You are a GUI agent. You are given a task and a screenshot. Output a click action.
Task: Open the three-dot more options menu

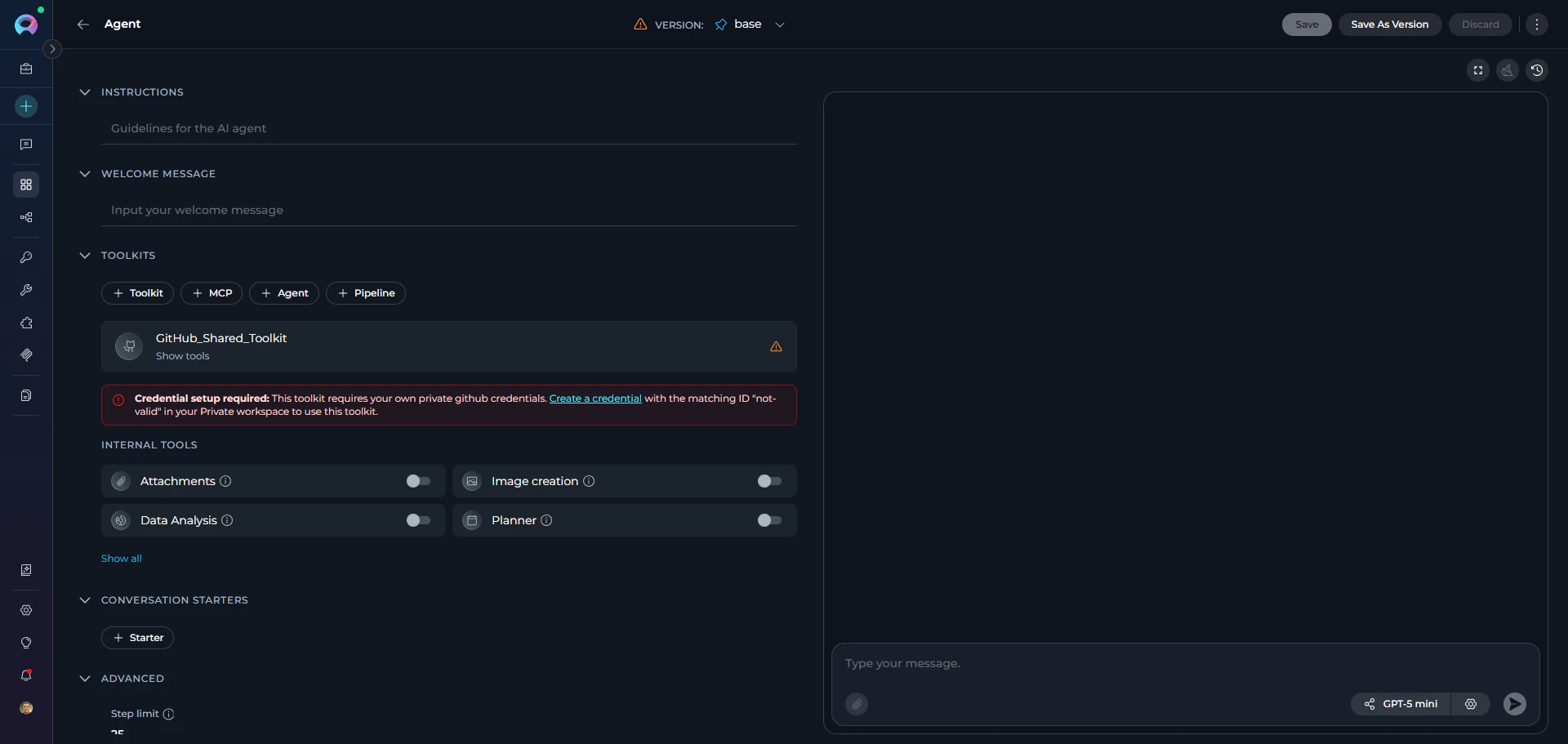tap(1537, 25)
